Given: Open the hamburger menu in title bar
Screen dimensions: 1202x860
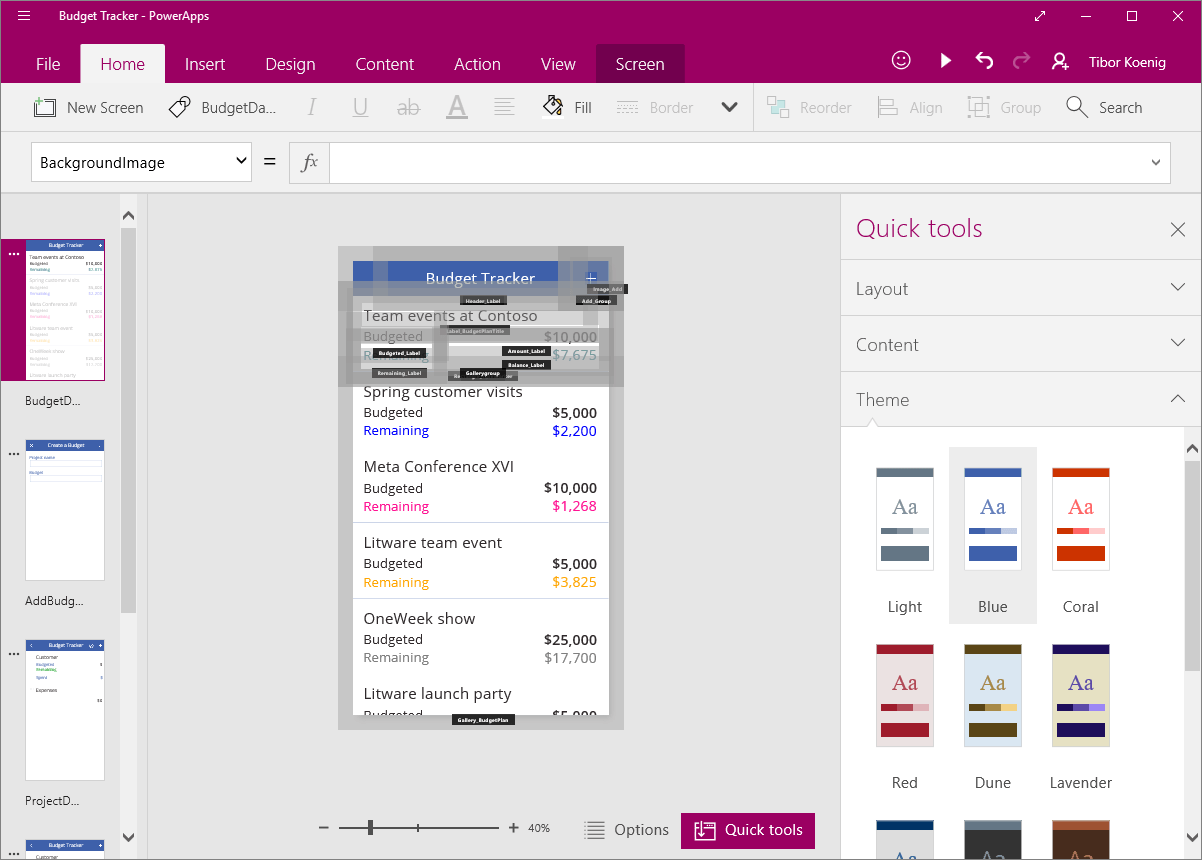Looking at the screenshot, I should pos(24,16).
